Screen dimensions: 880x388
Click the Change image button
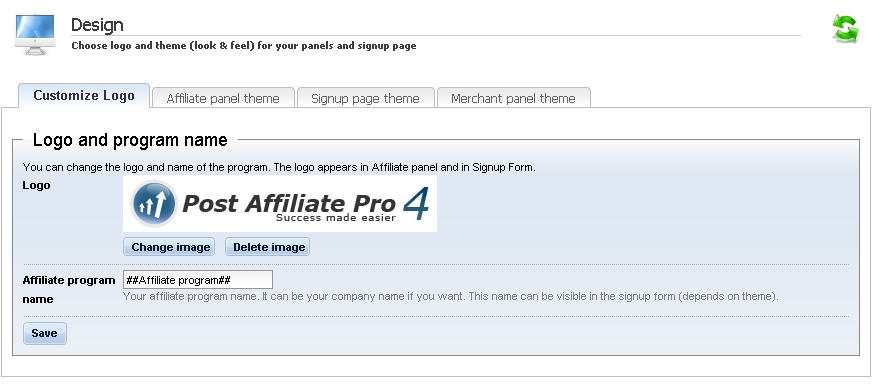[x=169, y=247]
